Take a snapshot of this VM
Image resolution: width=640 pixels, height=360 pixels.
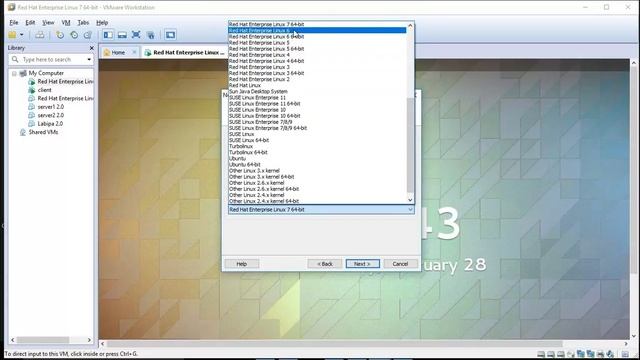click(60, 35)
